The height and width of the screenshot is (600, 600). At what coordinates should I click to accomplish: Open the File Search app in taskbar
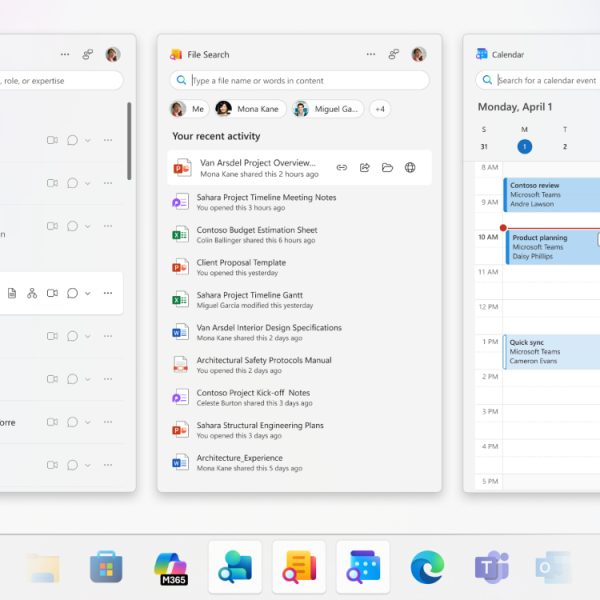coord(299,567)
